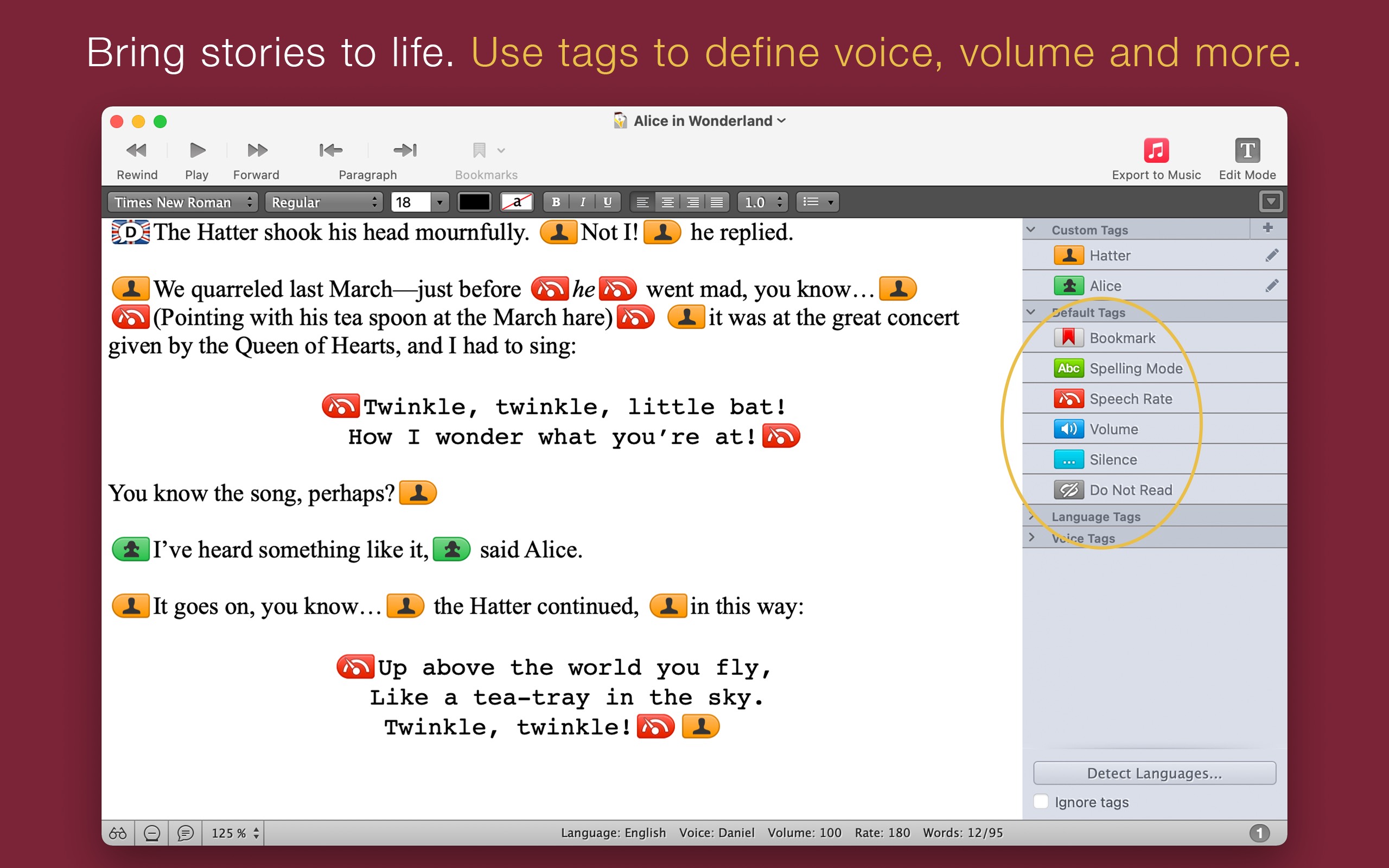The image size is (1389, 868).
Task: Open the text background color swatch
Action: [x=517, y=202]
